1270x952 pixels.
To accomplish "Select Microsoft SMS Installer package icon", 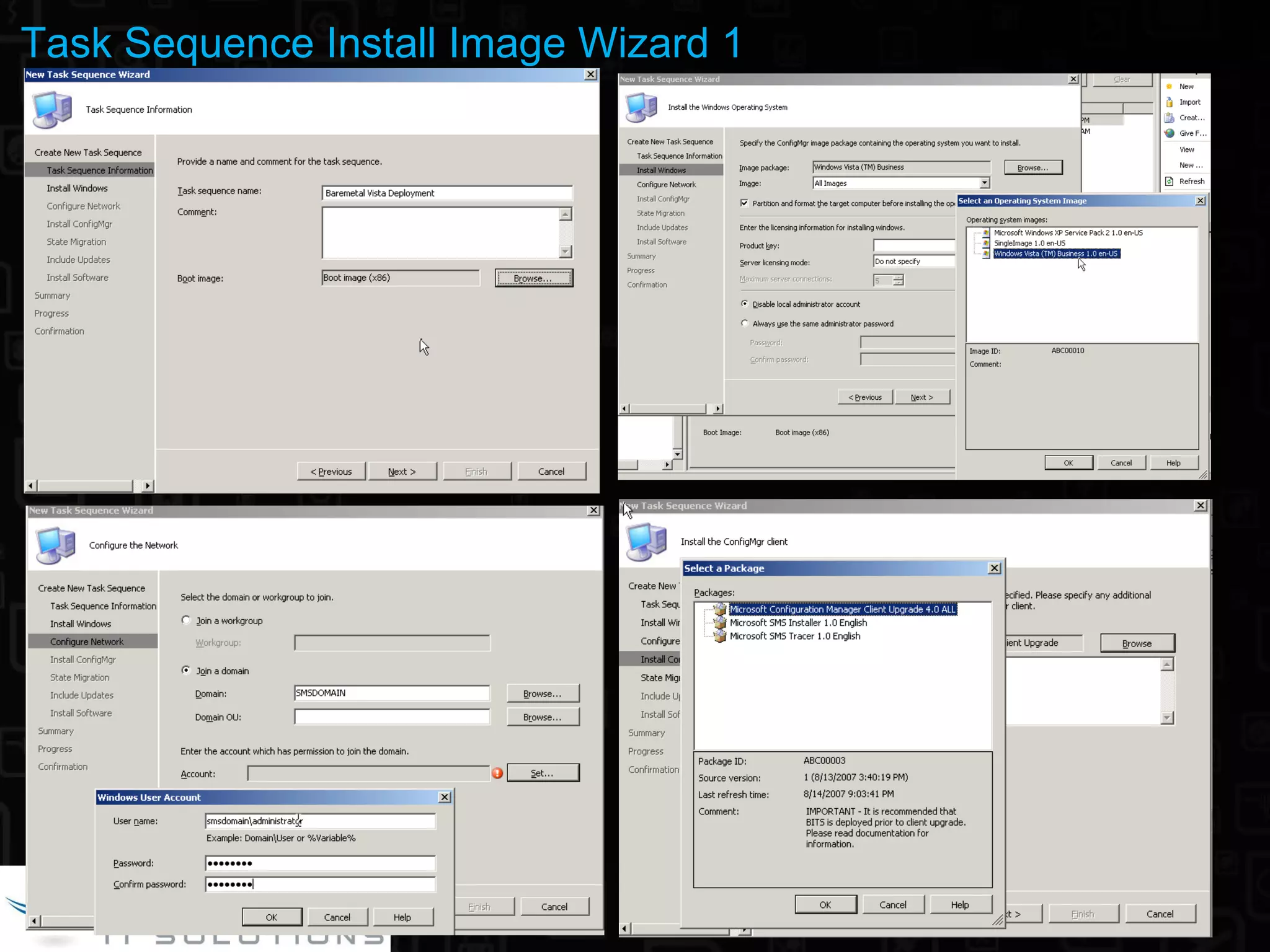I will (720, 623).
